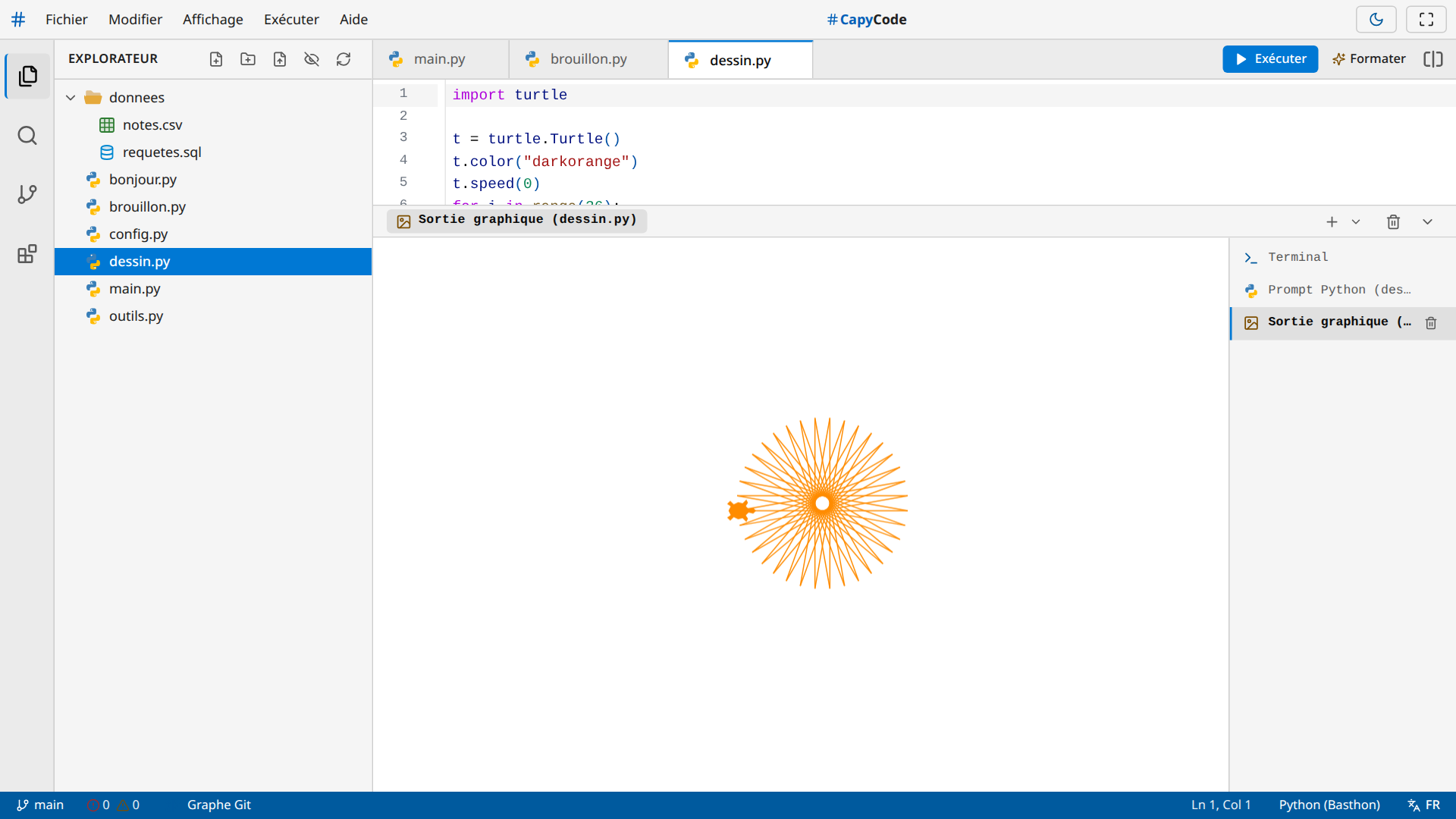This screenshot has width=1456, height=819.
Task: Open the new panel dropdown arrow
Action: [1356, 222]
